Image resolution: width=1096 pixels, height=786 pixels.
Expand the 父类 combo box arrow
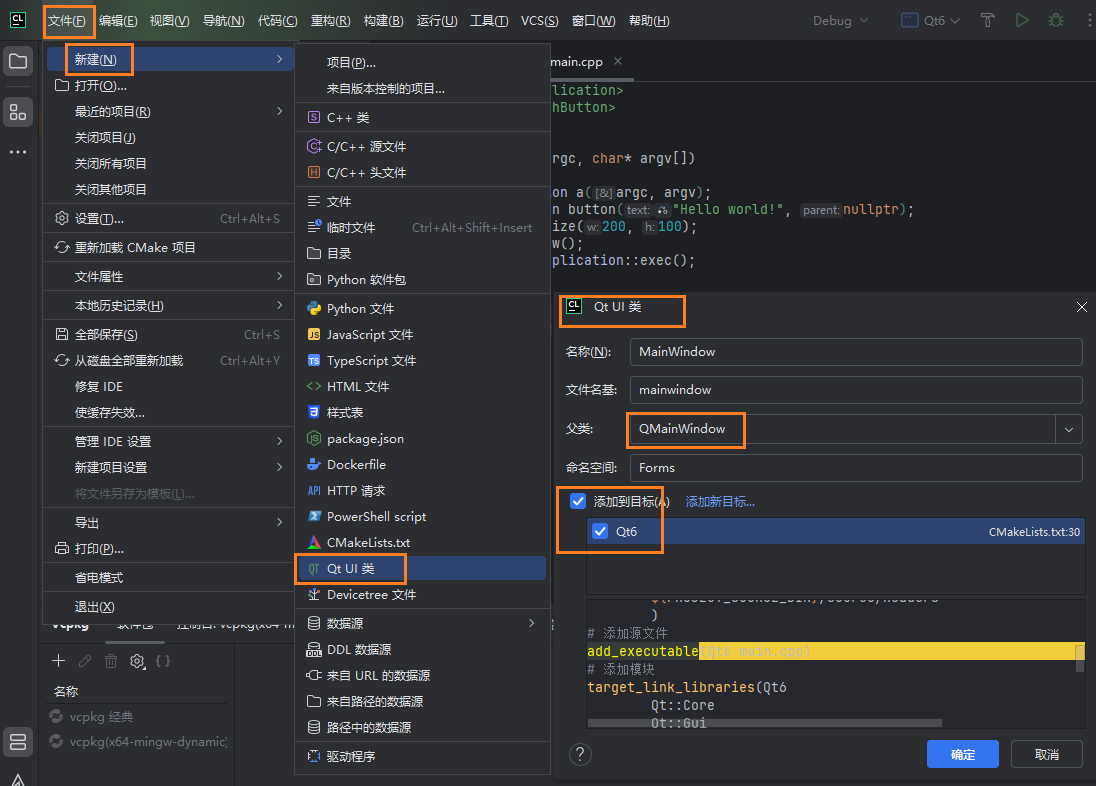pyautogui.click(x=1069, y=429)
